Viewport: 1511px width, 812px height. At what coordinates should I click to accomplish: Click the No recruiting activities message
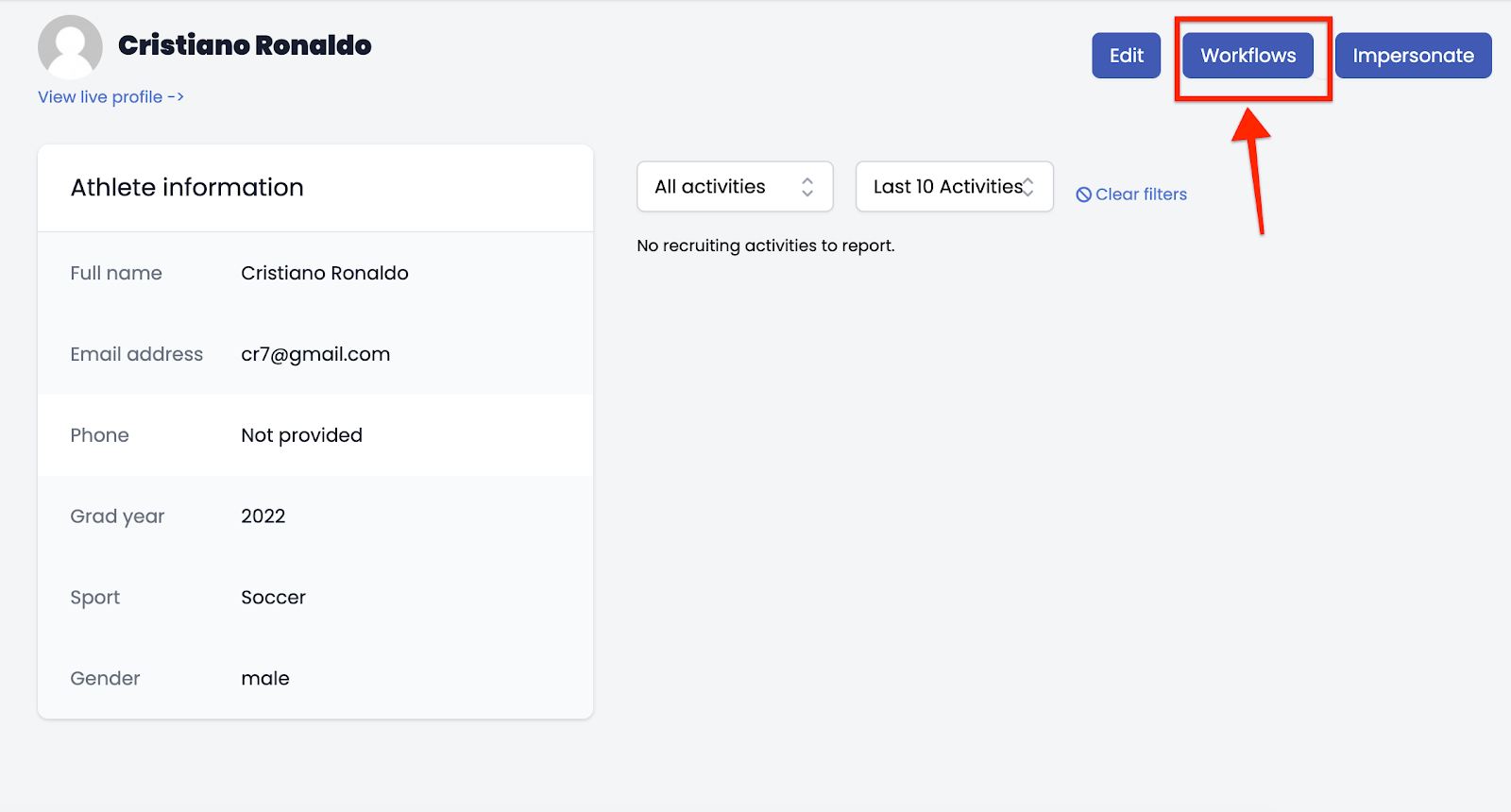[x=765, y=245]
